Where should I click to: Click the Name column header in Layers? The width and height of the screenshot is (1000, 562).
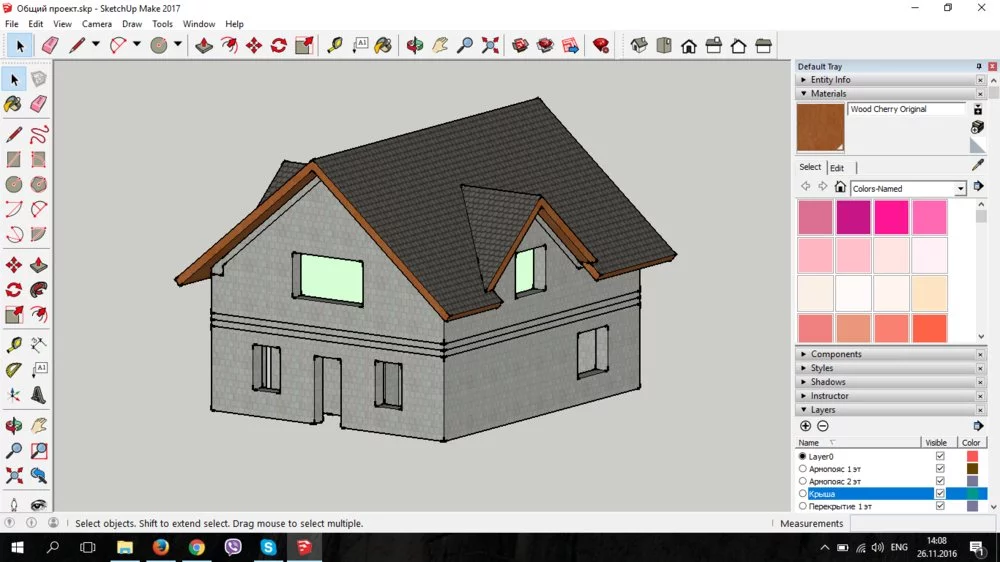pyautogui.click(x=809, y=442)
